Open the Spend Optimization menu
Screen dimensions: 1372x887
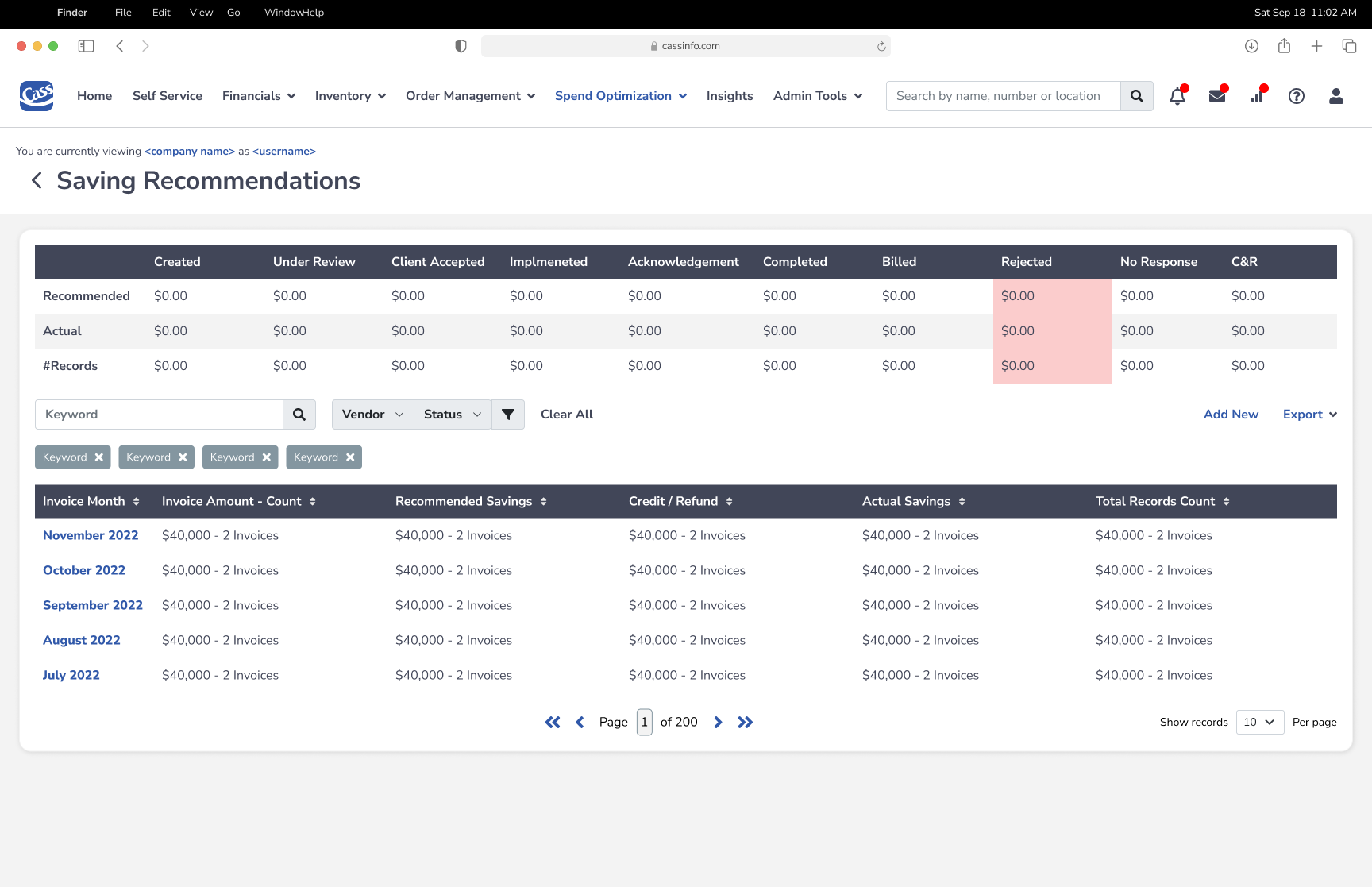(x=620, y=96)
